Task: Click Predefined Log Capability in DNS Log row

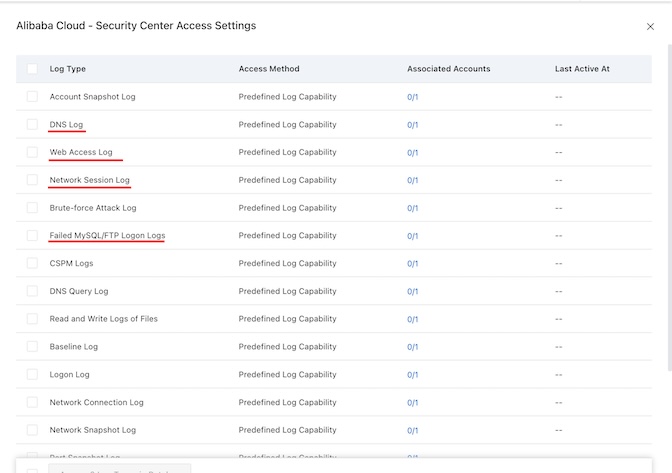Action: click(287, 125)
